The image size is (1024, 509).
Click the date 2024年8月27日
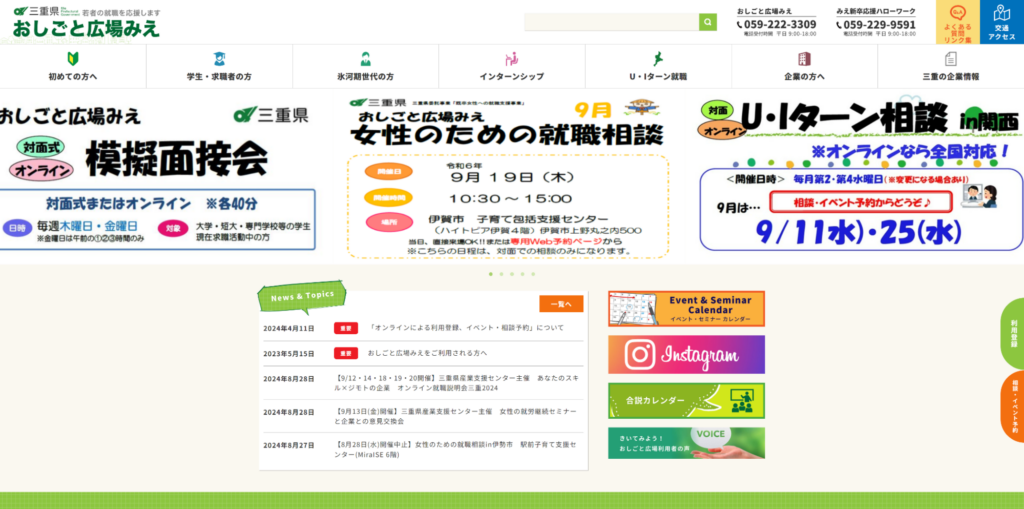pos(289,445)
